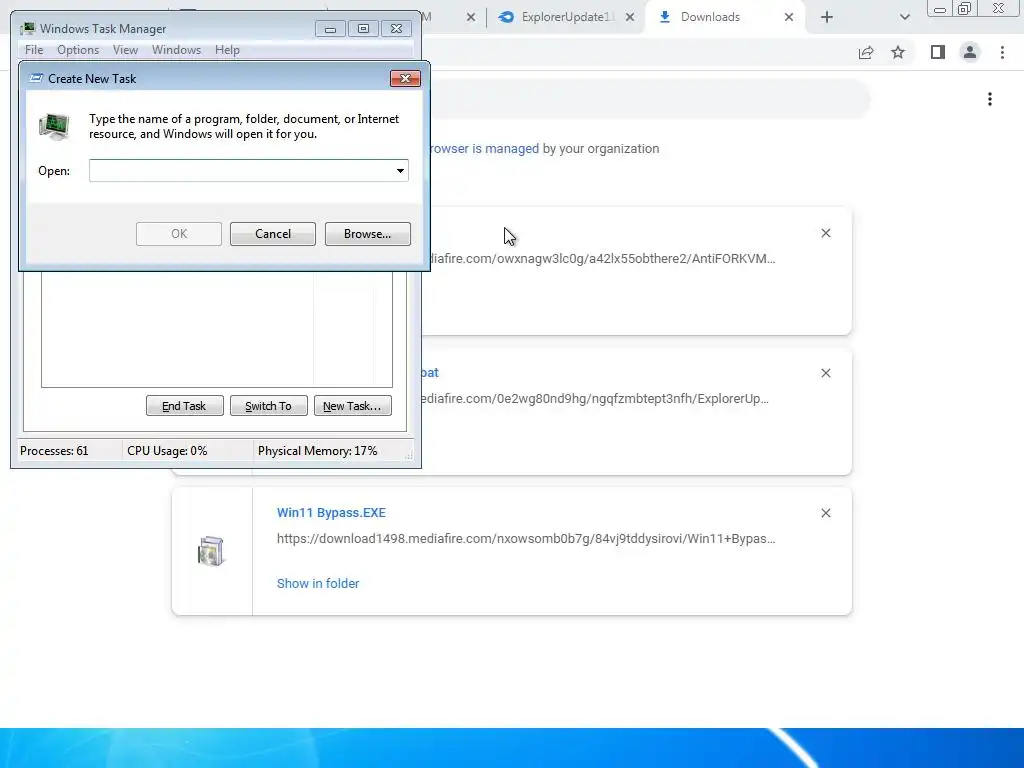Click the ExplorerUpdate mediafire URL

(596, 398)
